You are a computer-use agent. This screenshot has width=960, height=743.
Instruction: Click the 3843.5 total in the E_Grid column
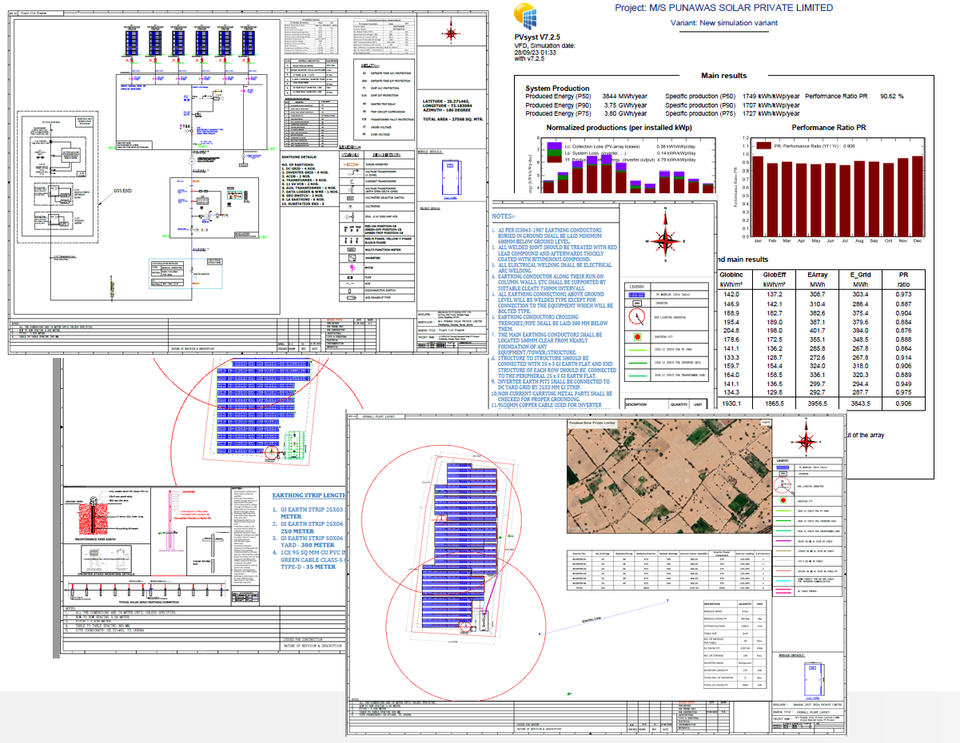(x=860, y=404)
